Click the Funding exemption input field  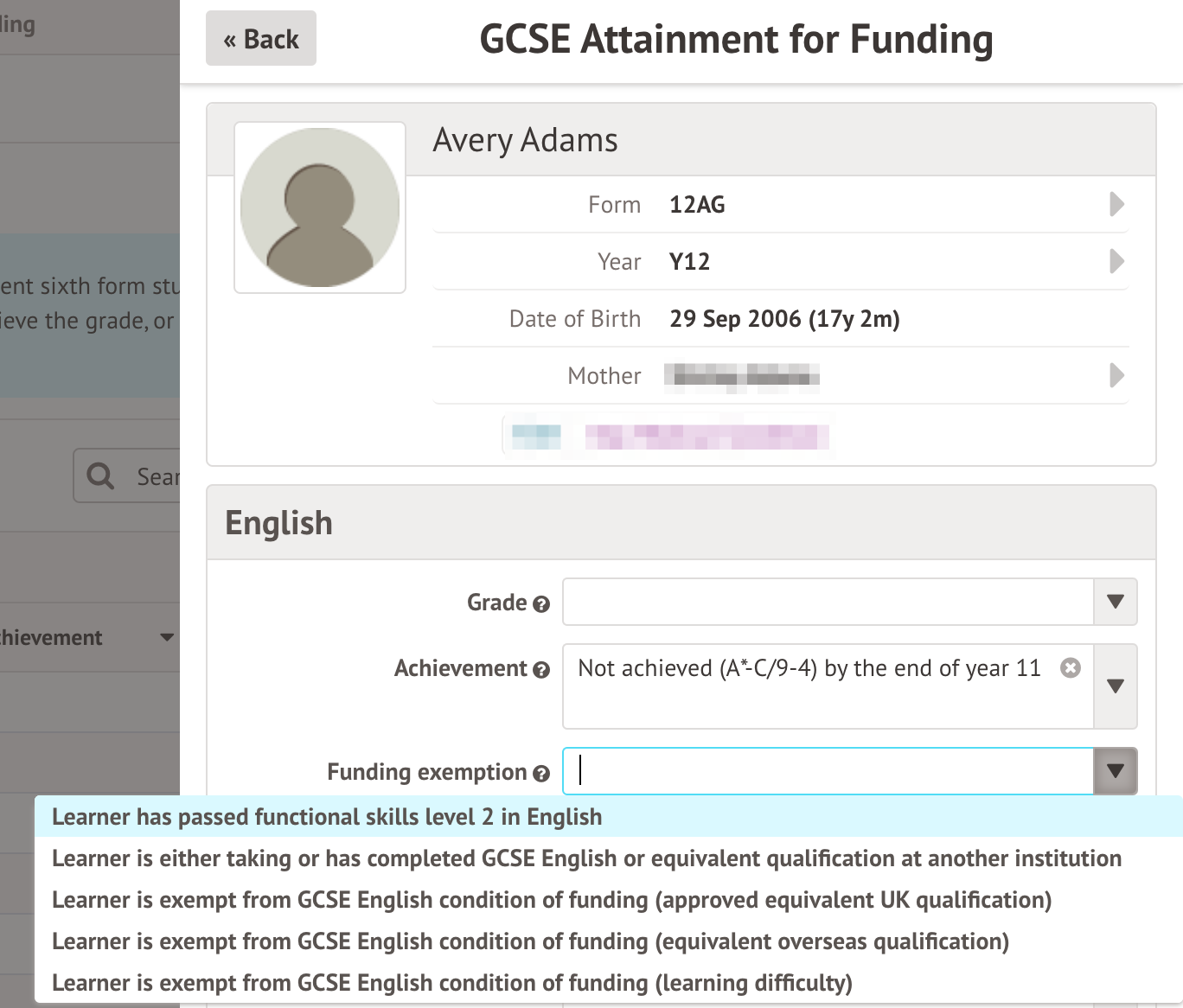click(x=828, y=771)
